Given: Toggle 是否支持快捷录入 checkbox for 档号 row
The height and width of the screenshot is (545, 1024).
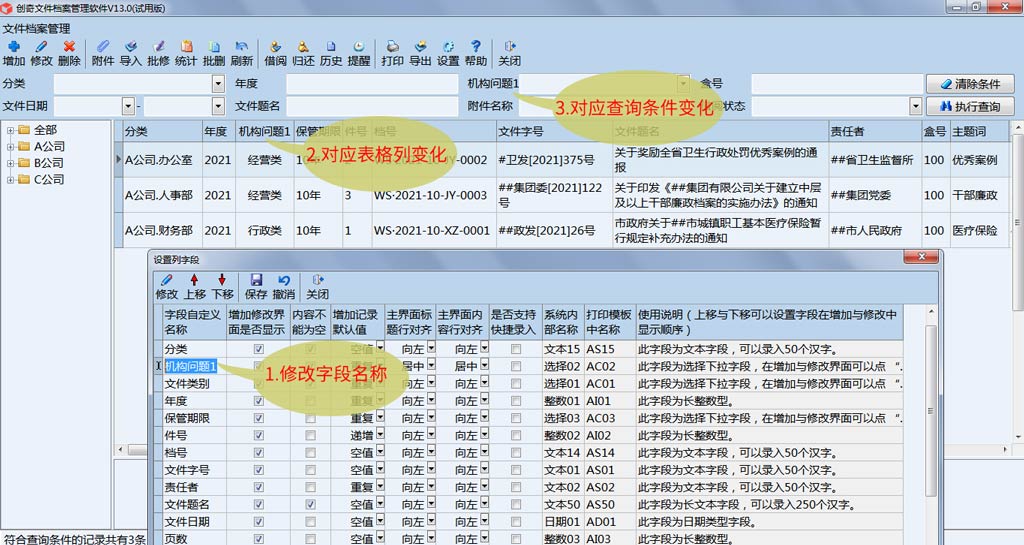Looking at the screenshot, I should click(516, 453).
